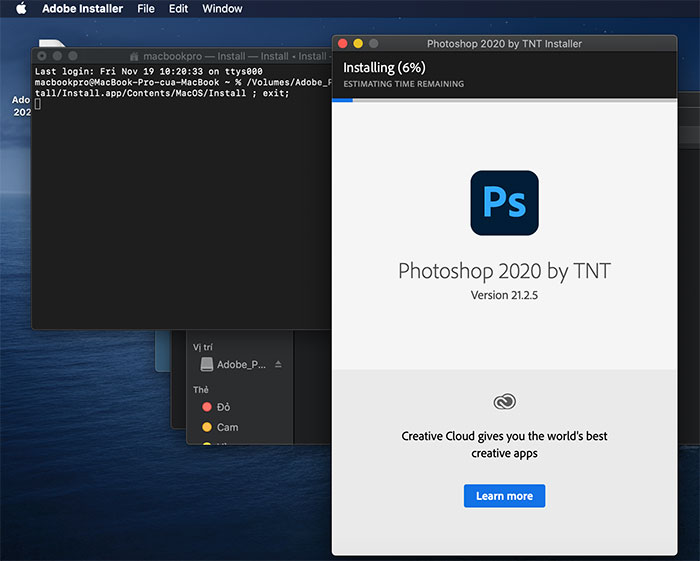The width and height of the screenshot is (700, 561).
Task: Open the Adobe Installer application menu
Action: click(x=82, y=9)
